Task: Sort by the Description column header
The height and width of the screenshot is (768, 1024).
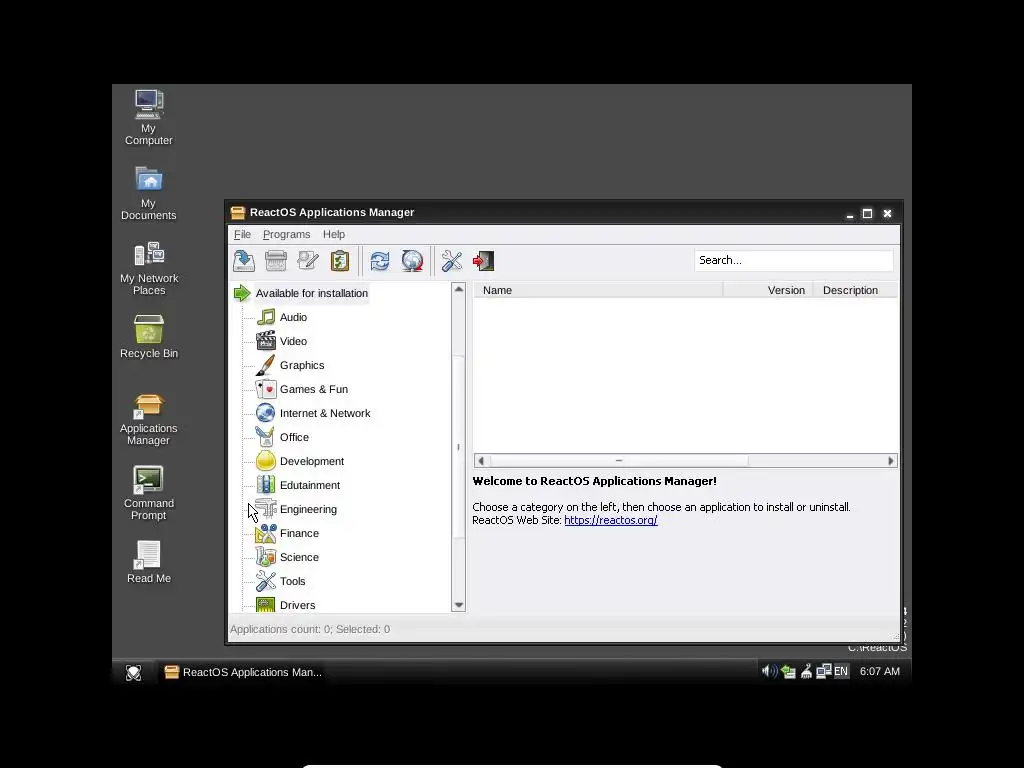Action: [855, 290]
